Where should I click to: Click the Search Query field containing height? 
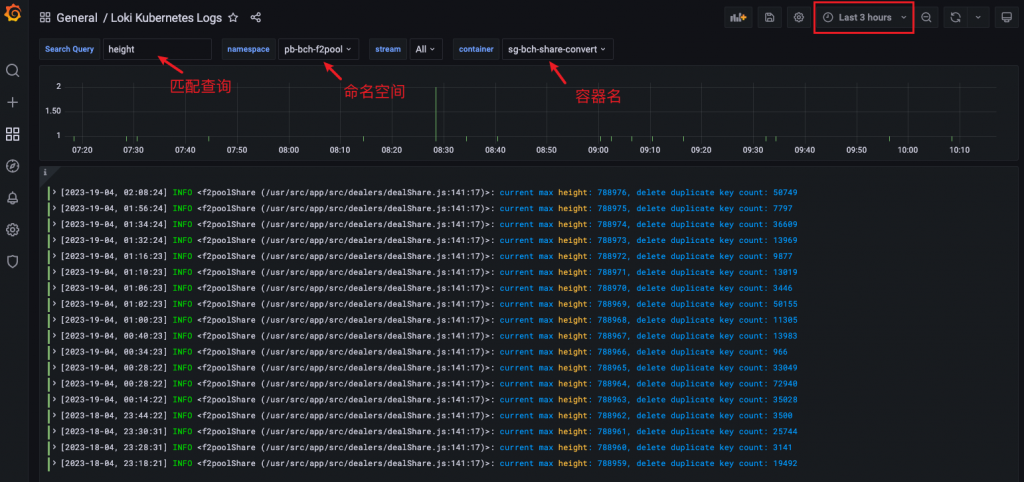point(157,49)
